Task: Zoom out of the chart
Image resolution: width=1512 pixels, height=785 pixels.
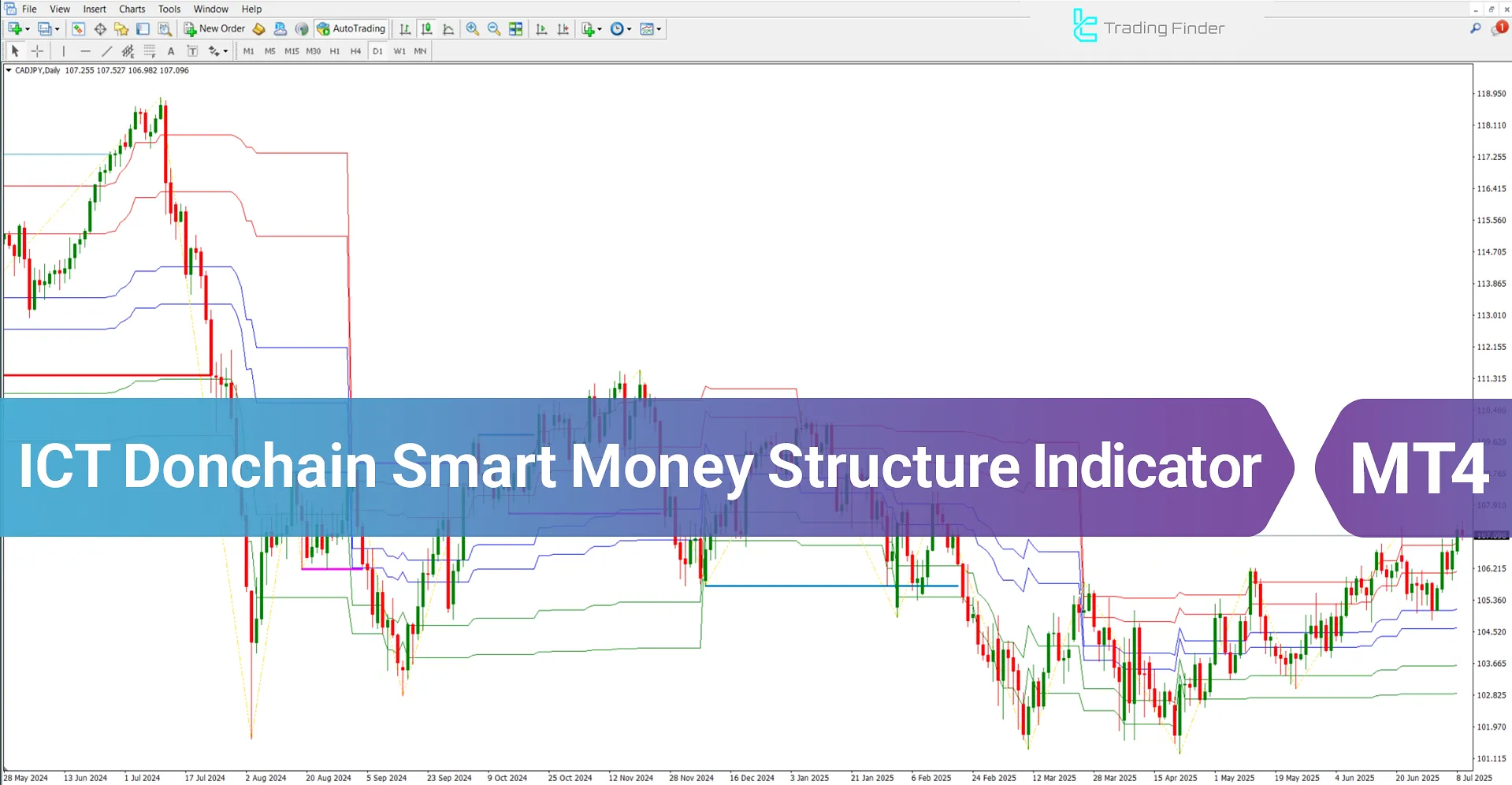Action: tap(494, 29)
